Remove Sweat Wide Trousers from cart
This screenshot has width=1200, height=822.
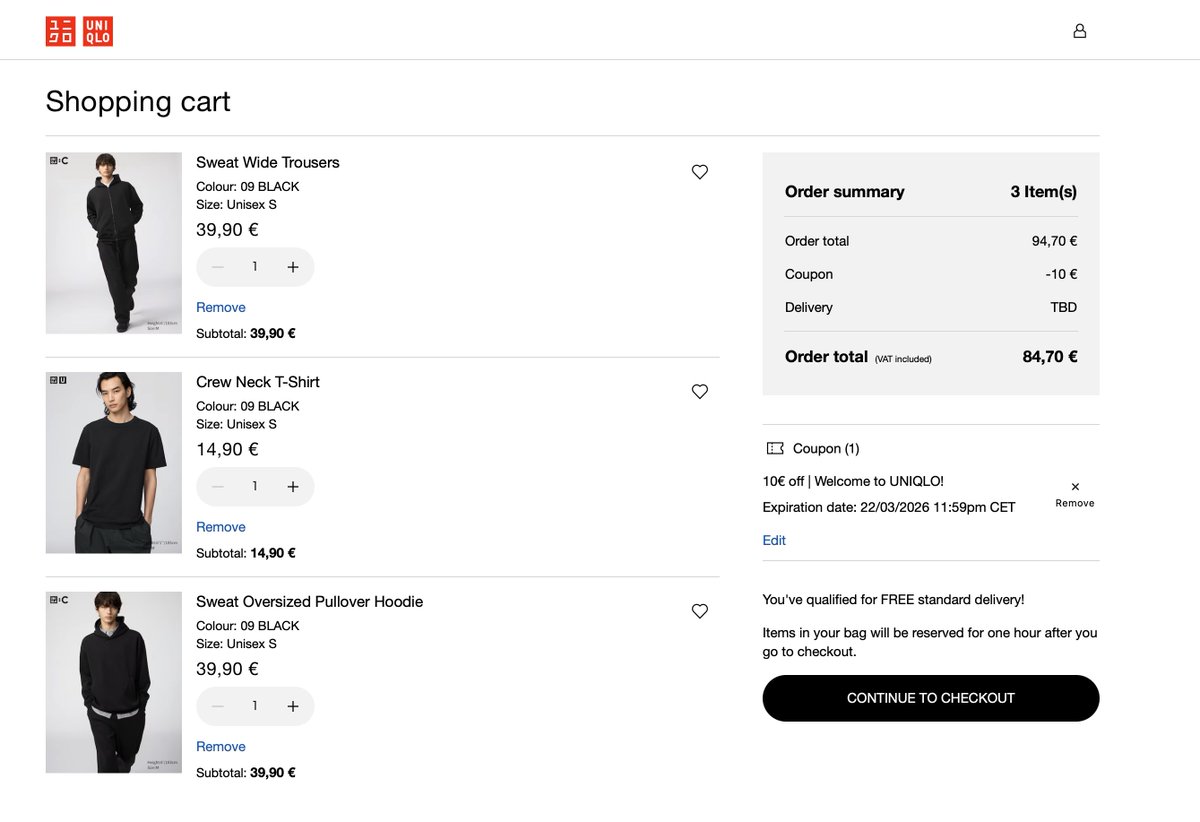221,307
